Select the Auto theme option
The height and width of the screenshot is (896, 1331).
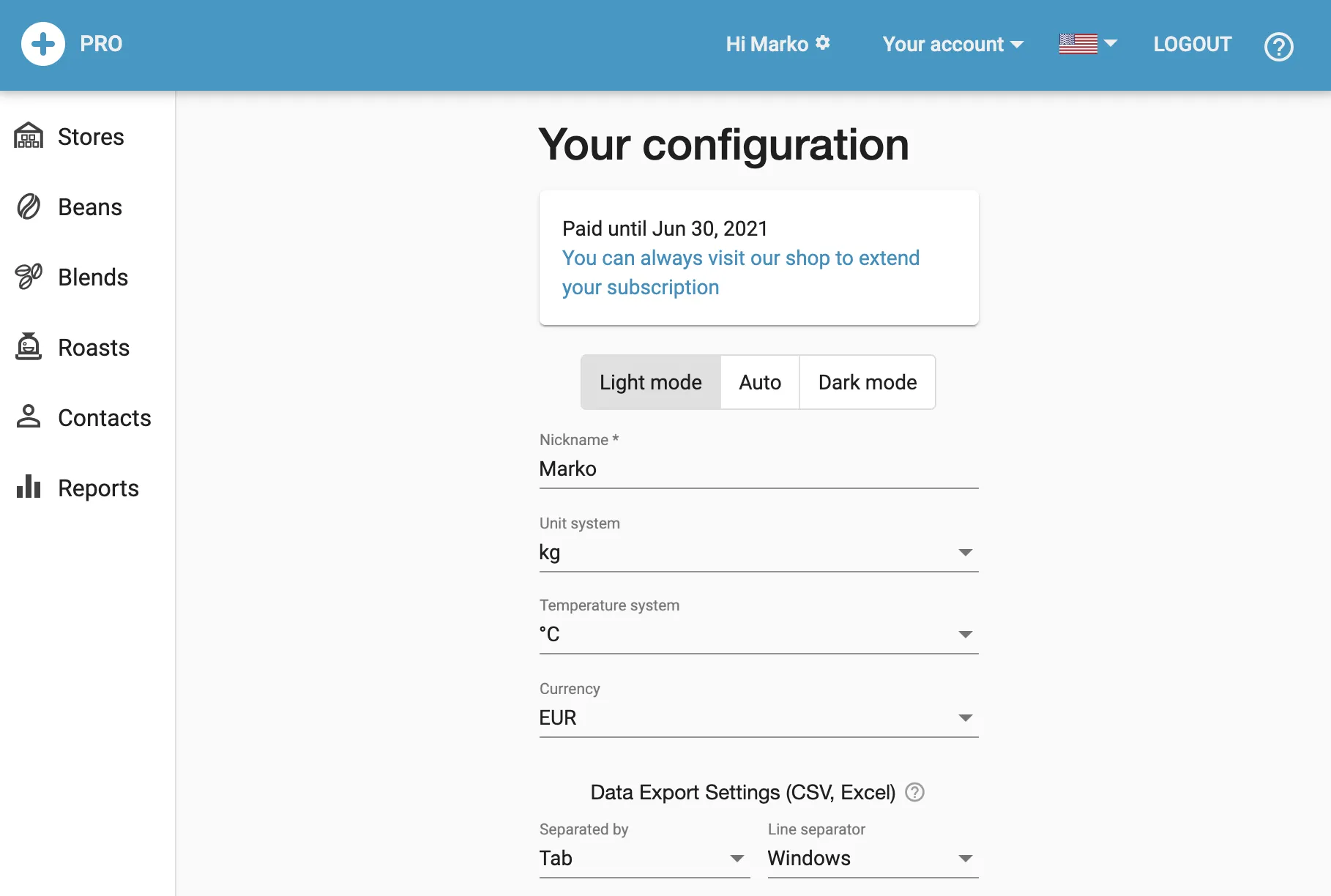pos(759,382)
